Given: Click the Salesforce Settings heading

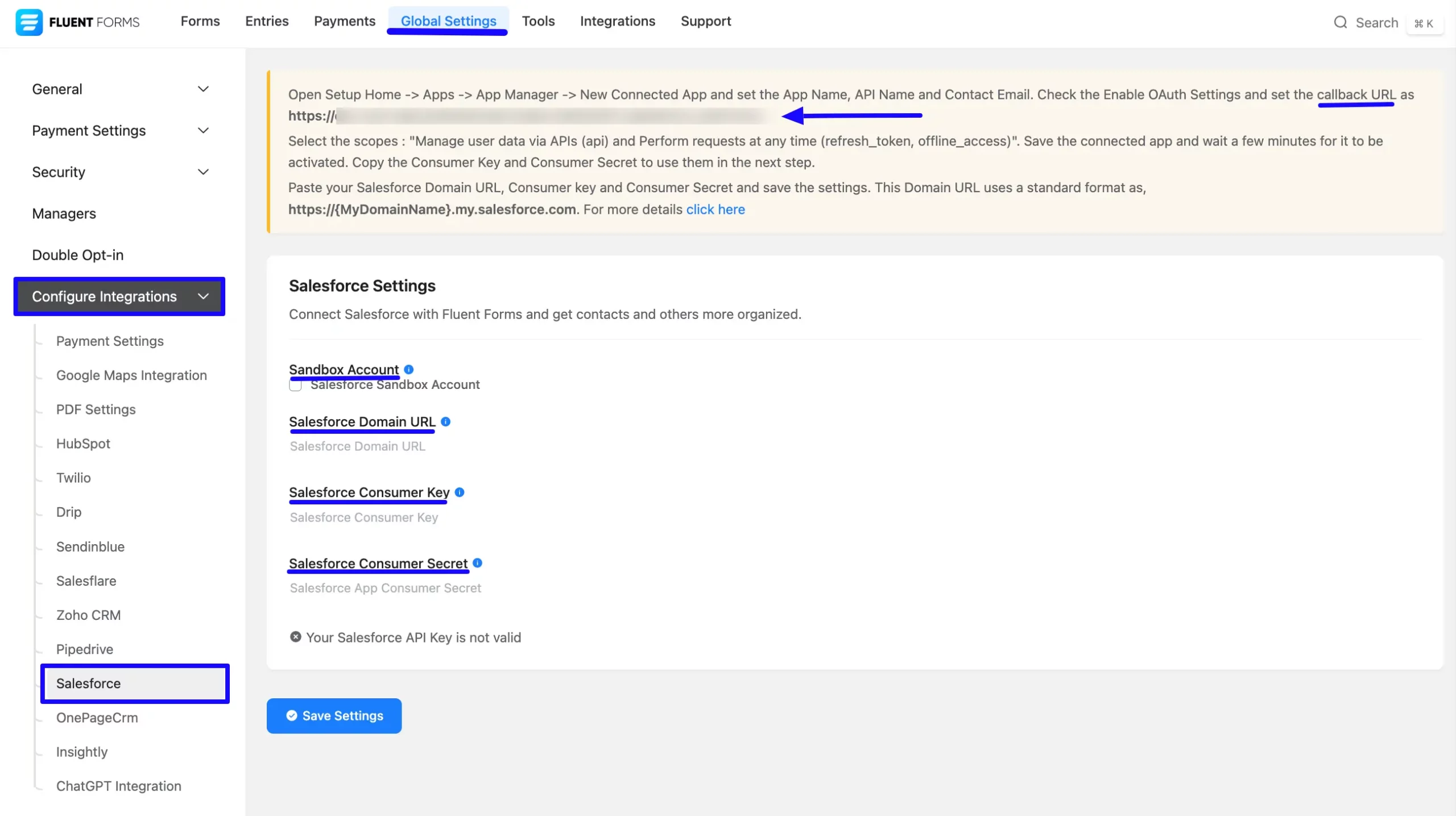Looking at the screenshot, I should (x=362, y=286).
